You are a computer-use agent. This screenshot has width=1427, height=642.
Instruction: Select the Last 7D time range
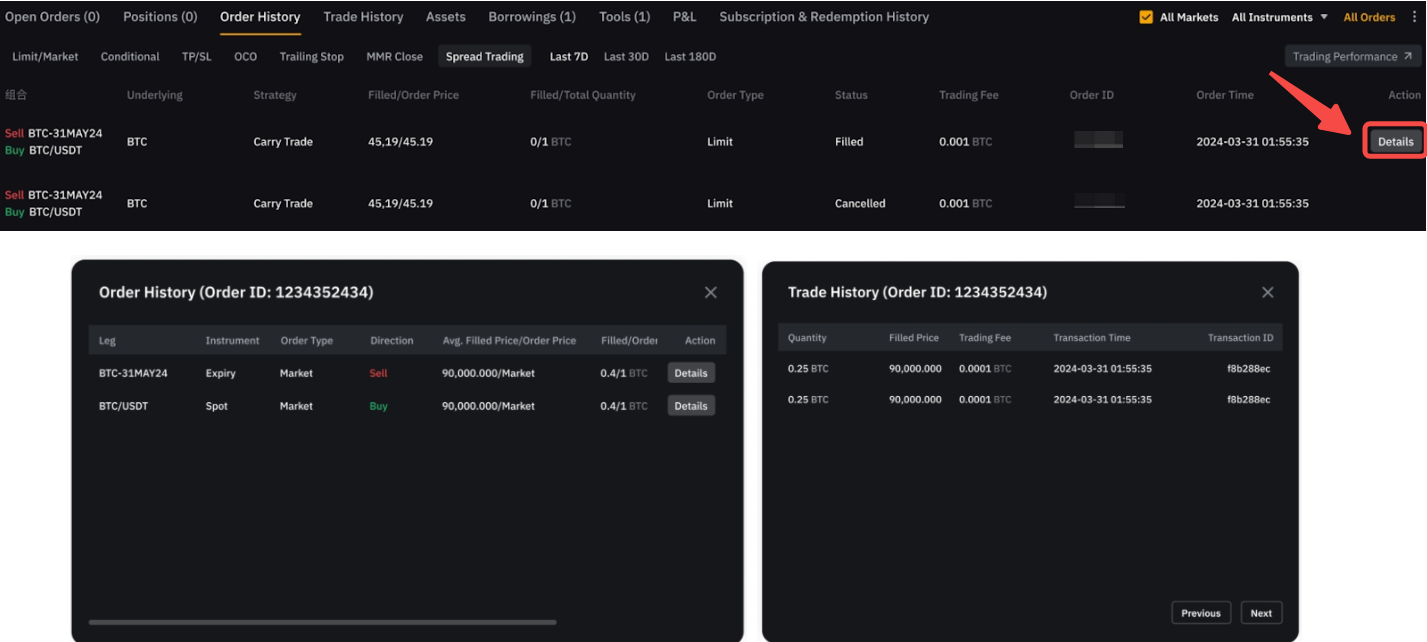point(569,57)
